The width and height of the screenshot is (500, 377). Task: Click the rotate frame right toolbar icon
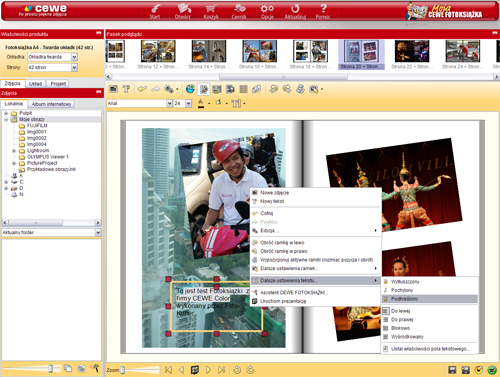pos(287,89)
